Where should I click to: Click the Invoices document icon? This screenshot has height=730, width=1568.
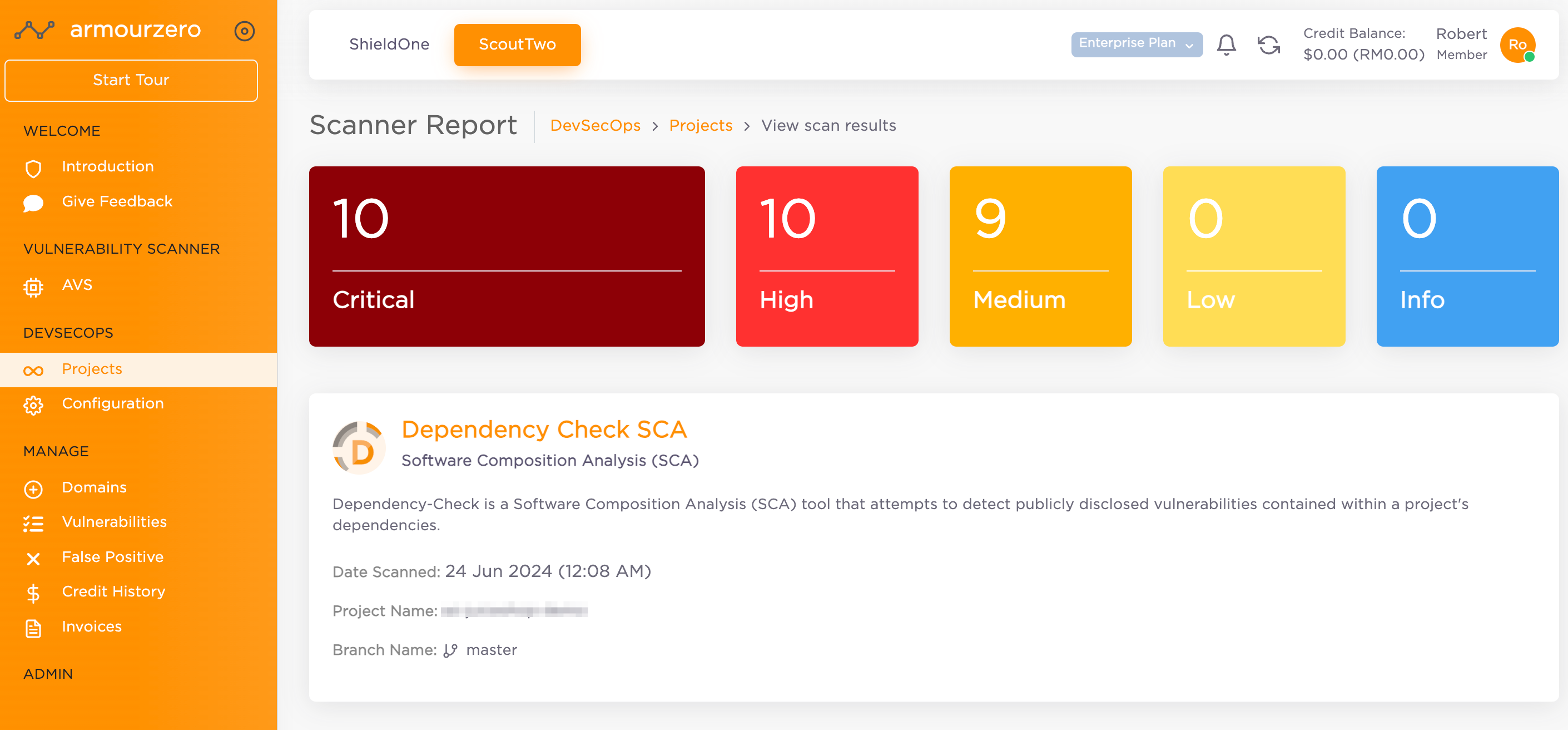point(33,628)
